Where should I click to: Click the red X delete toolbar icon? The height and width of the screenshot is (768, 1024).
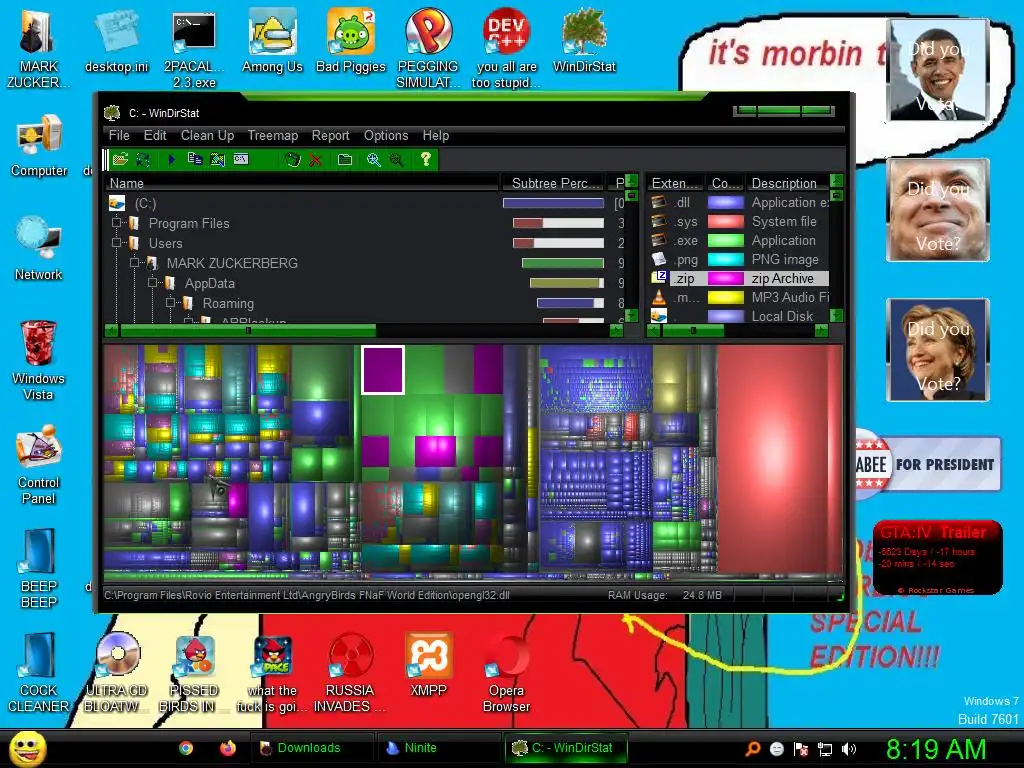315,159
